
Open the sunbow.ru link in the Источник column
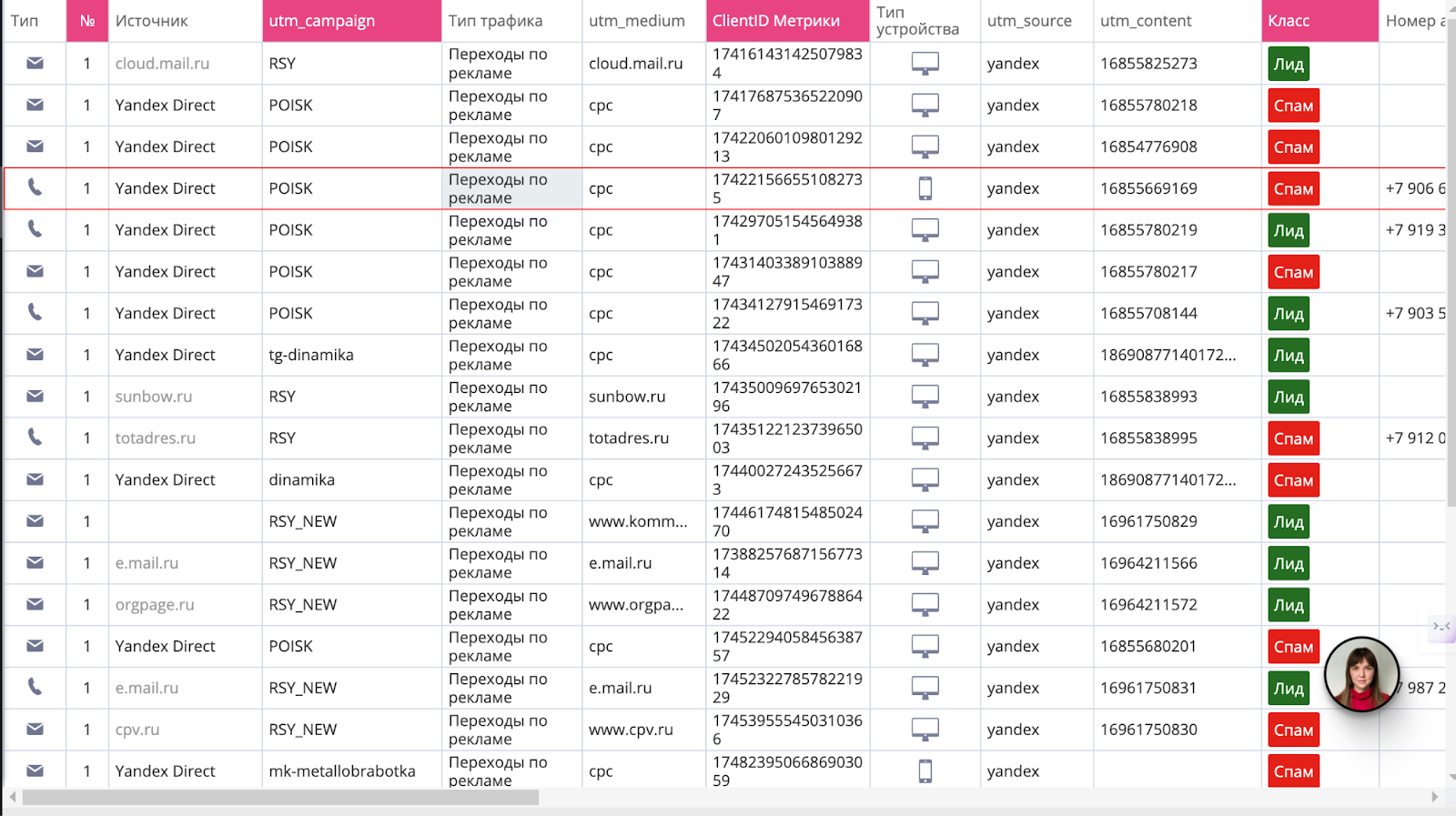tap(154, 397)
